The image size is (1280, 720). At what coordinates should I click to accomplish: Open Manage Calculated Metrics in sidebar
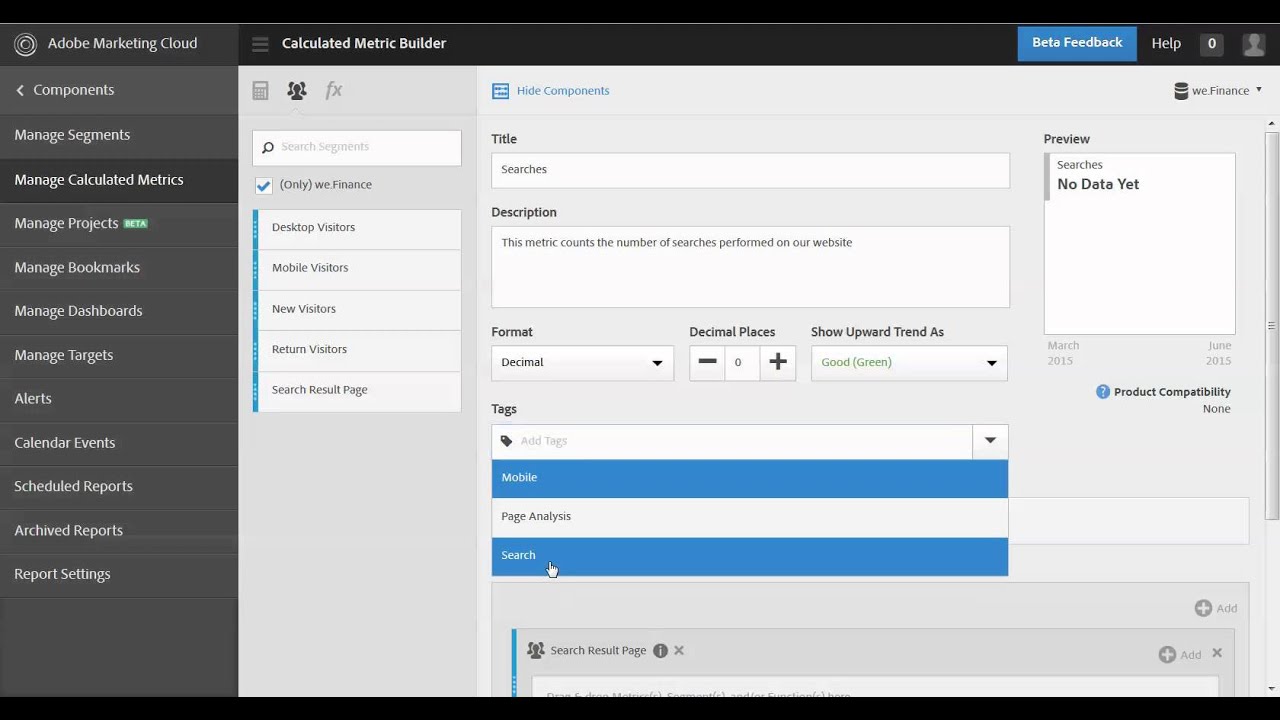[119, 180]
